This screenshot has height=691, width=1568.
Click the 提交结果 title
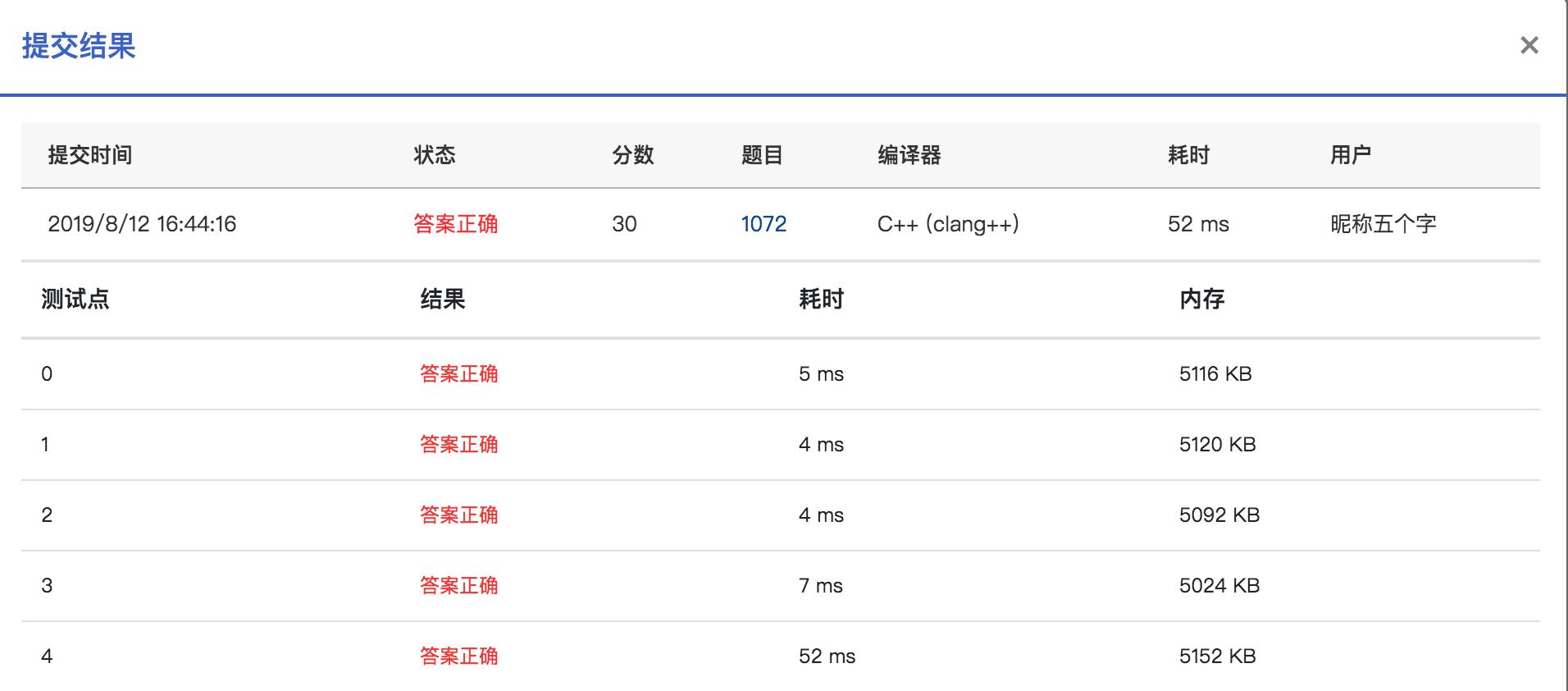[x=79, y=46]
